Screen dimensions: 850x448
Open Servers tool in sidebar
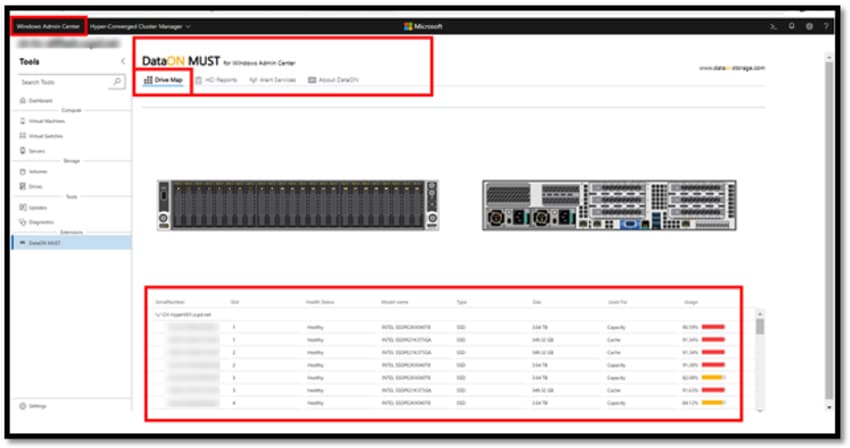32,151
